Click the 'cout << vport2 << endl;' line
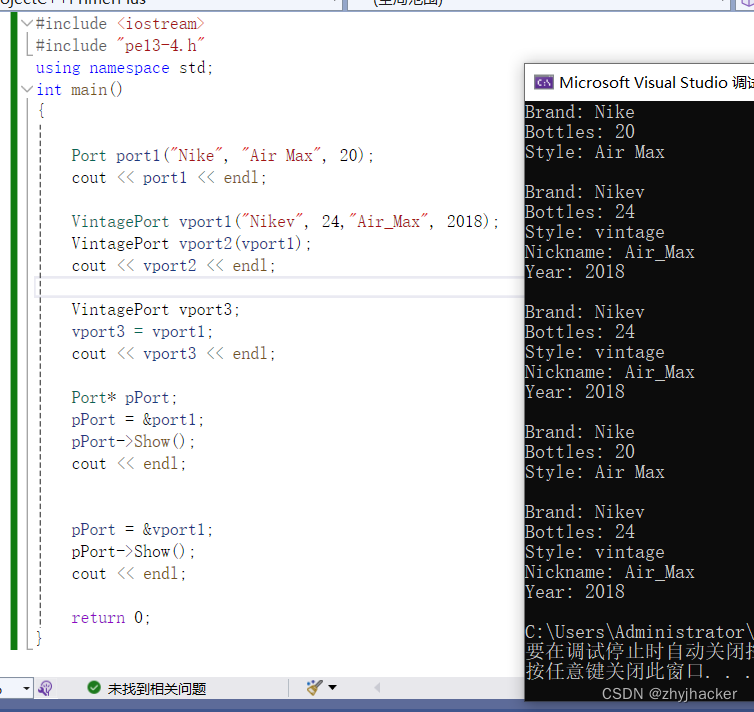 tap(174, 266)
